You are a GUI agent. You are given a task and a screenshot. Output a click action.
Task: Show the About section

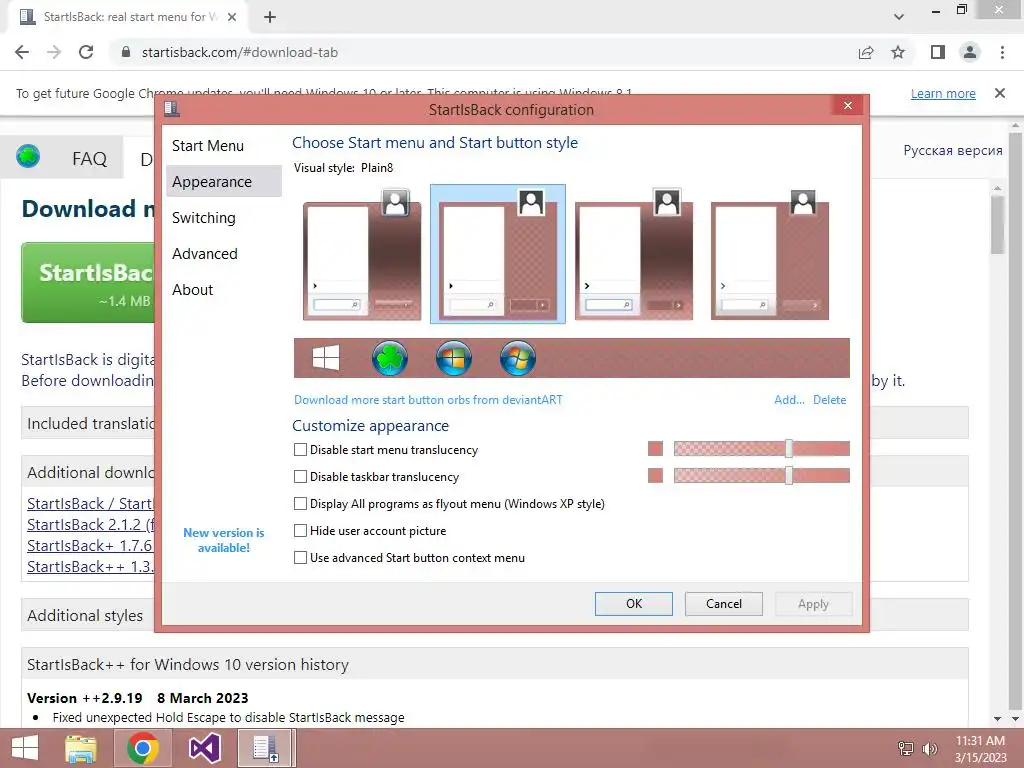(223, 289)
